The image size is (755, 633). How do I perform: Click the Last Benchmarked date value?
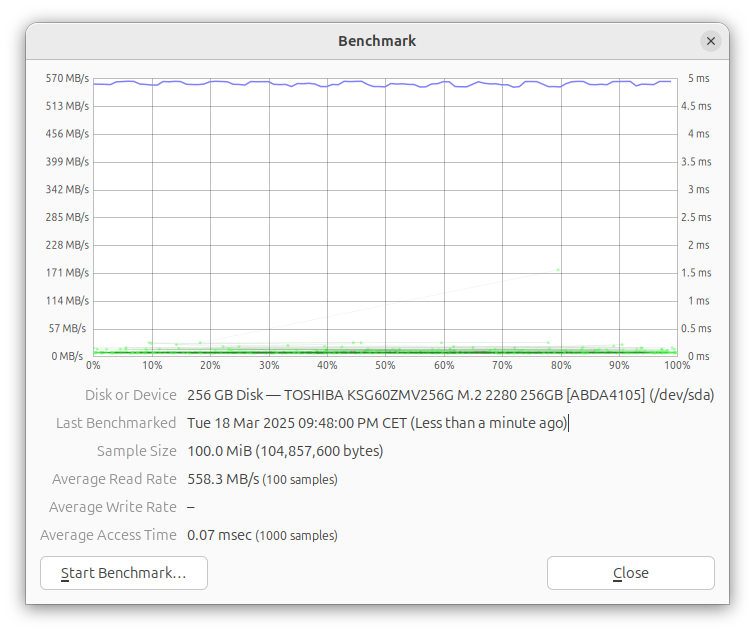[x=377, y=423]
